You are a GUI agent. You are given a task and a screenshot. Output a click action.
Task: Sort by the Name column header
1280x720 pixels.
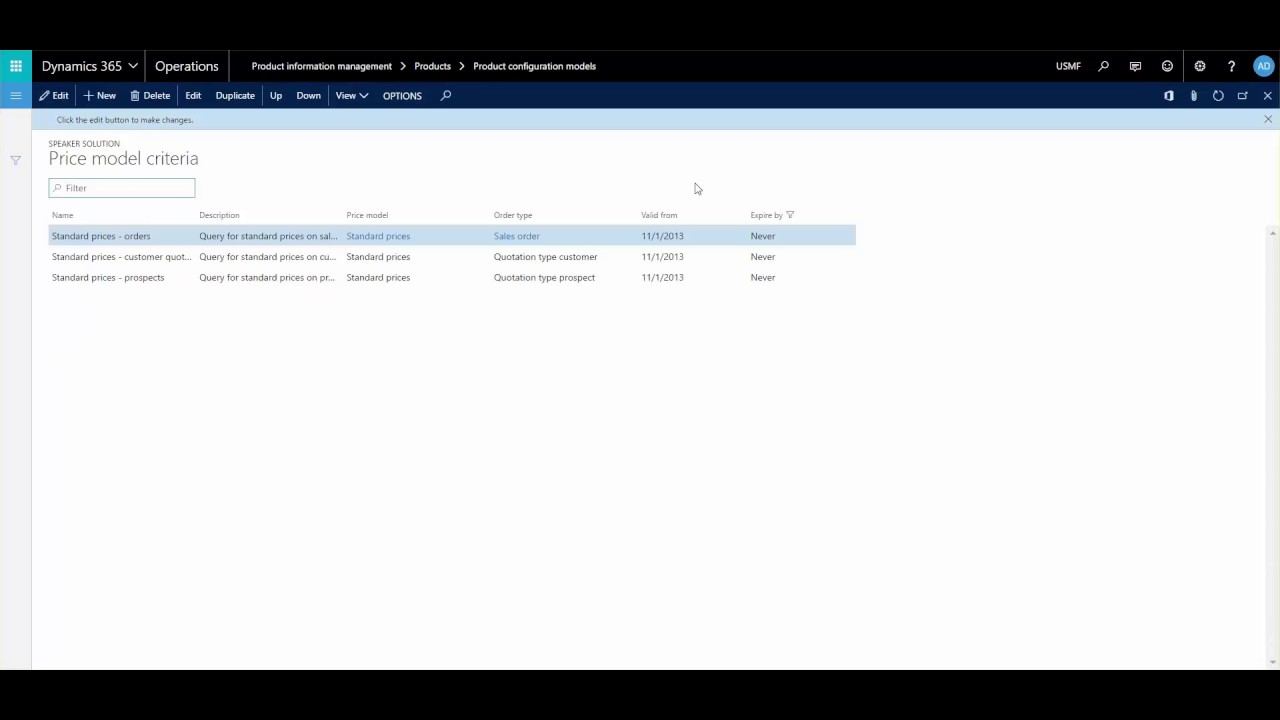(62, 215)
